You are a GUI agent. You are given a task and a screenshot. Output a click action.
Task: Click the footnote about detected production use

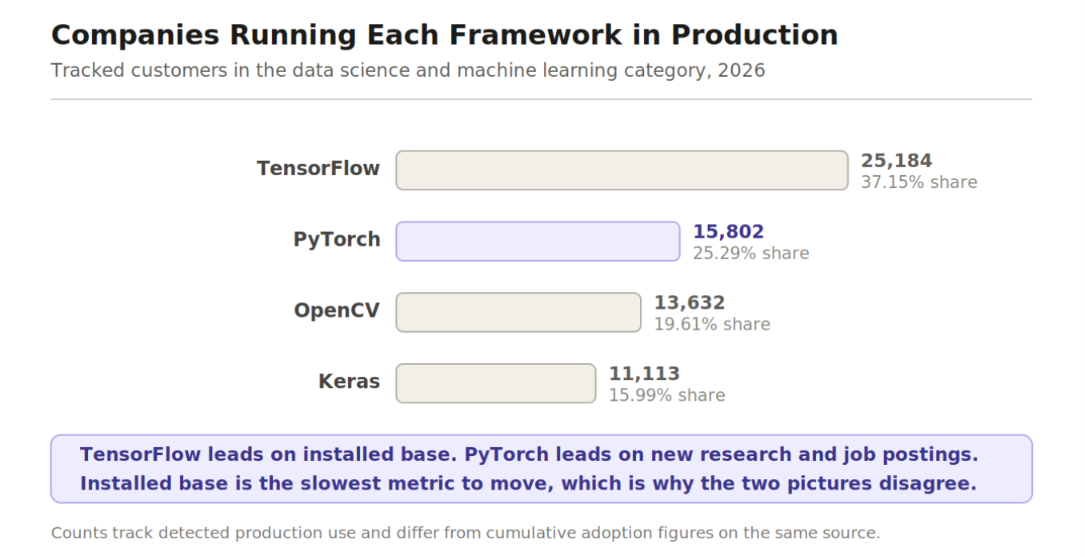pos(466,533)
